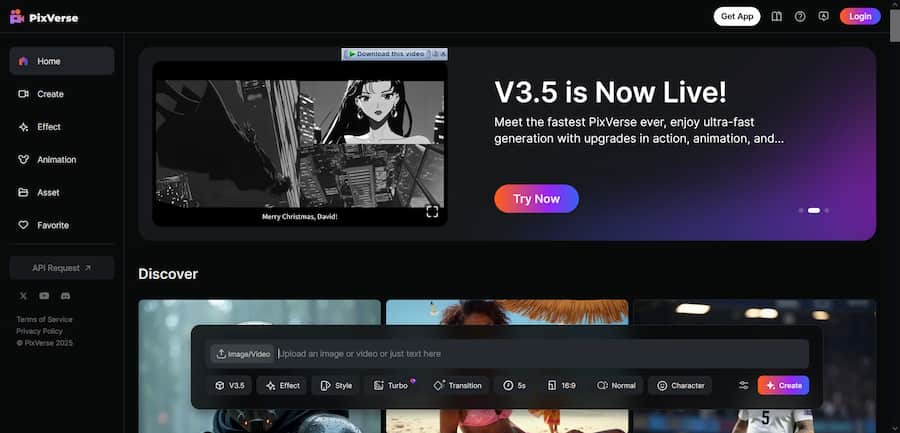
Task: Click the Discover section heading
Action: pyautogui.click(x=168, y=274)
